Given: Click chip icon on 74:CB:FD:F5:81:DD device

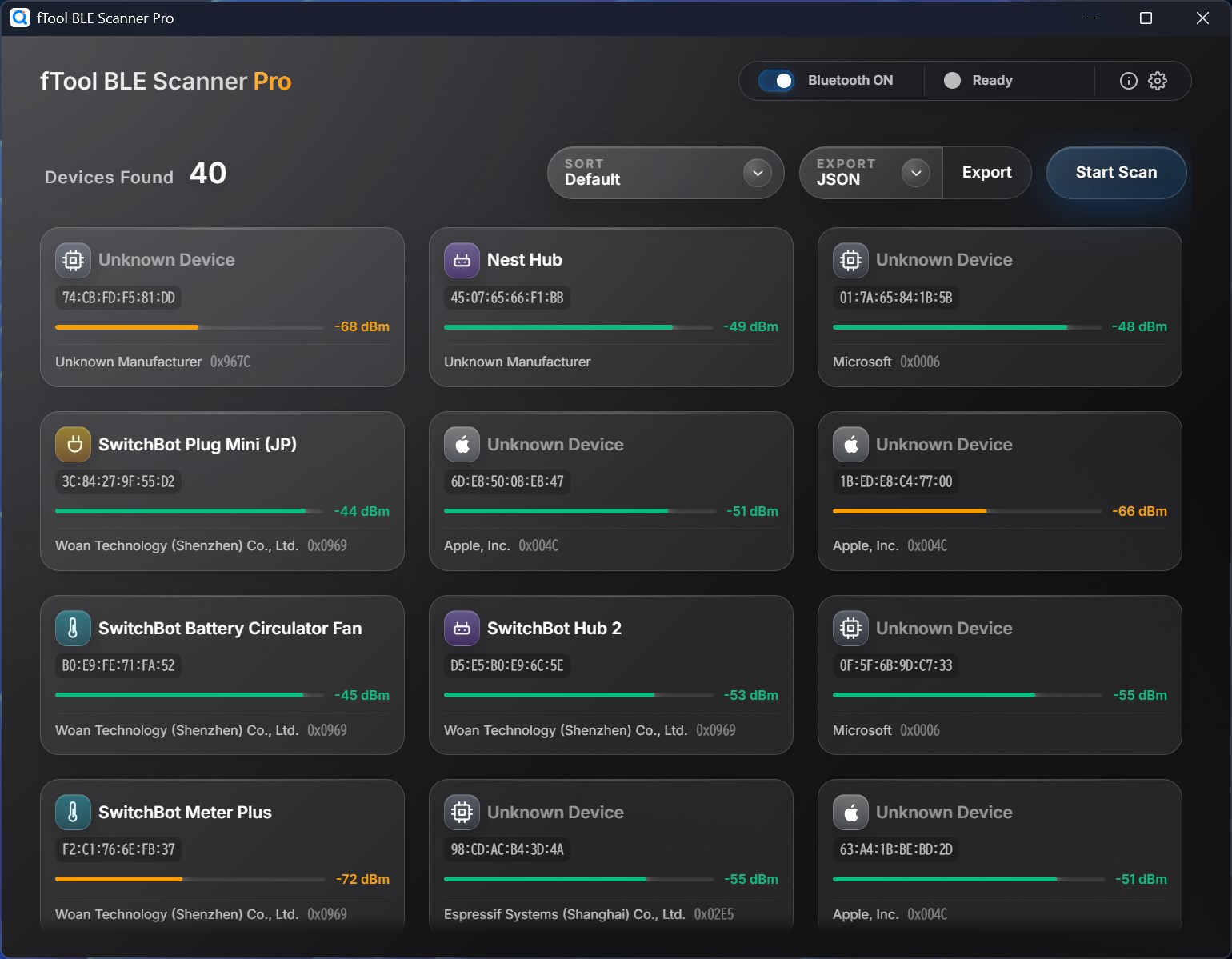Looking at the screenshot, I should [x=73, y=260].
